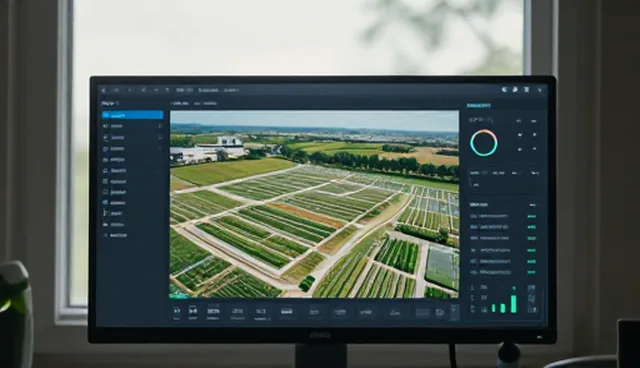The width and height of the screenshot is (640, 368).
Task: Click the back arrow in the top toolbar
Action: click(x=104, y=90)
